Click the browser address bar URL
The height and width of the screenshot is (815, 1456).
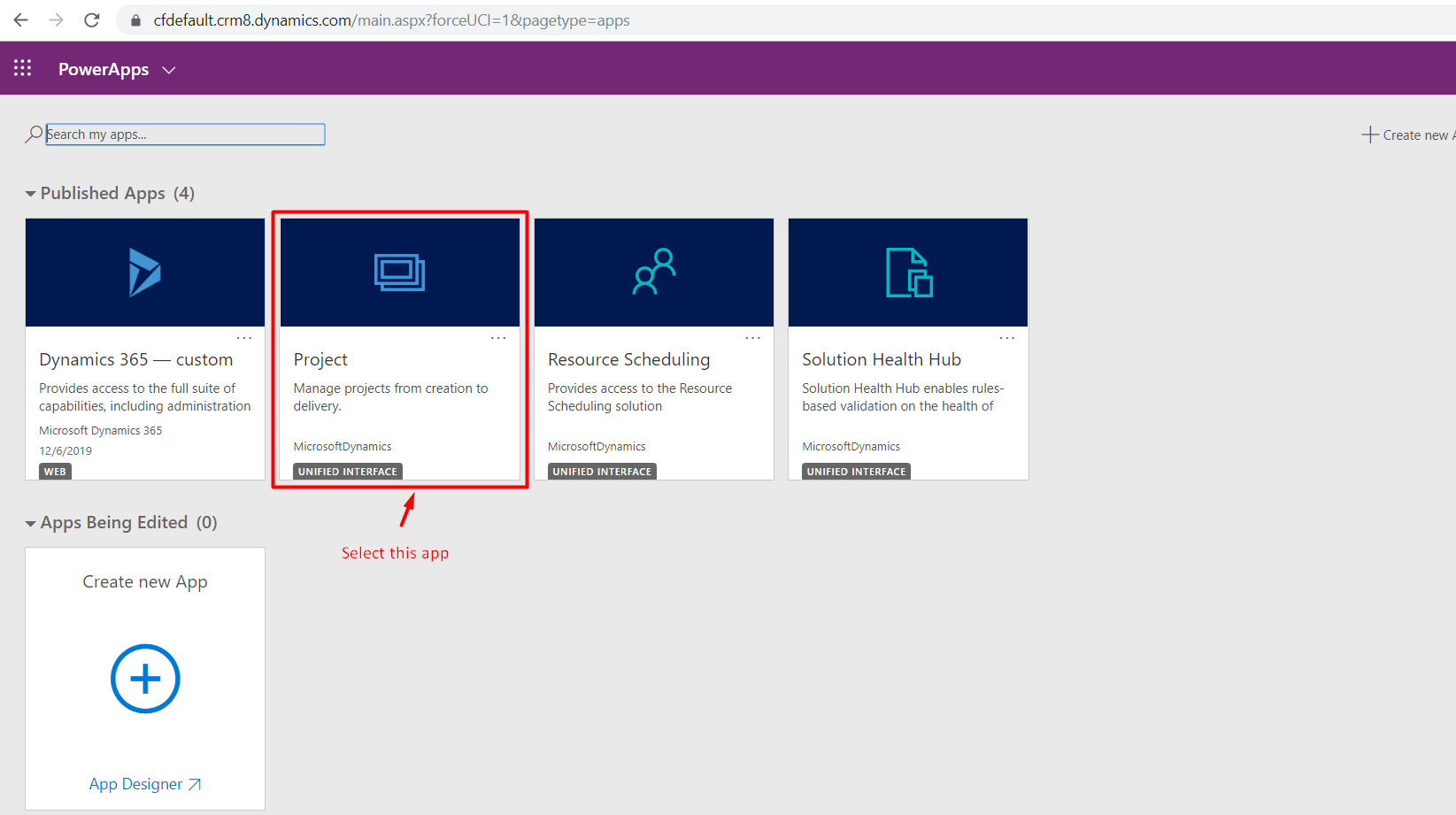[x=391, y=20]
